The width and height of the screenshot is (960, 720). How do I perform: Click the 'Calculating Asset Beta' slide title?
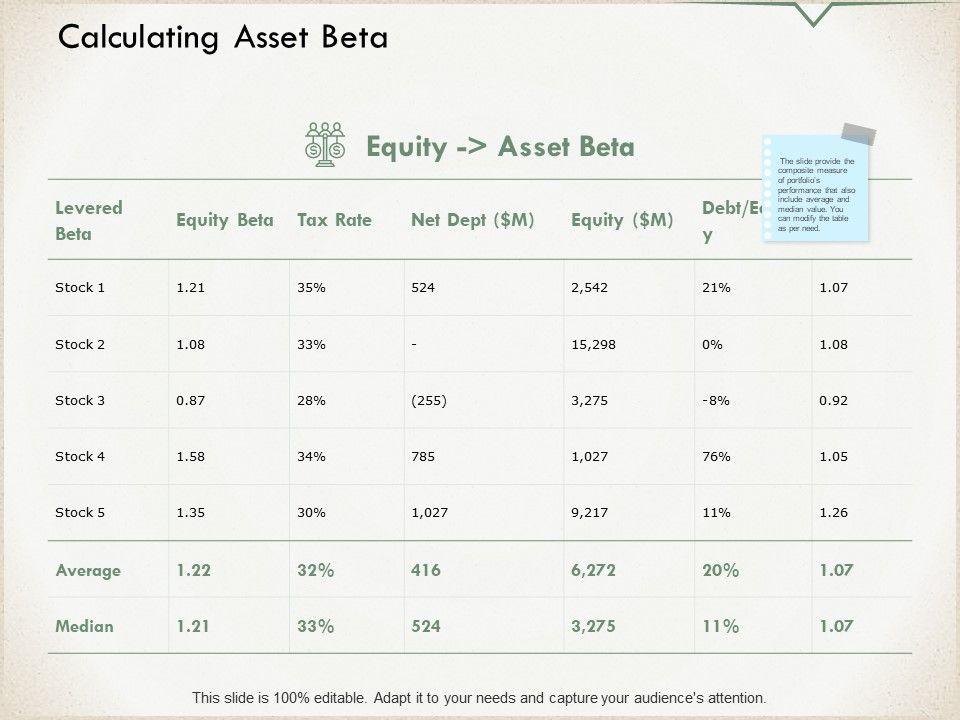click(223, 37)
